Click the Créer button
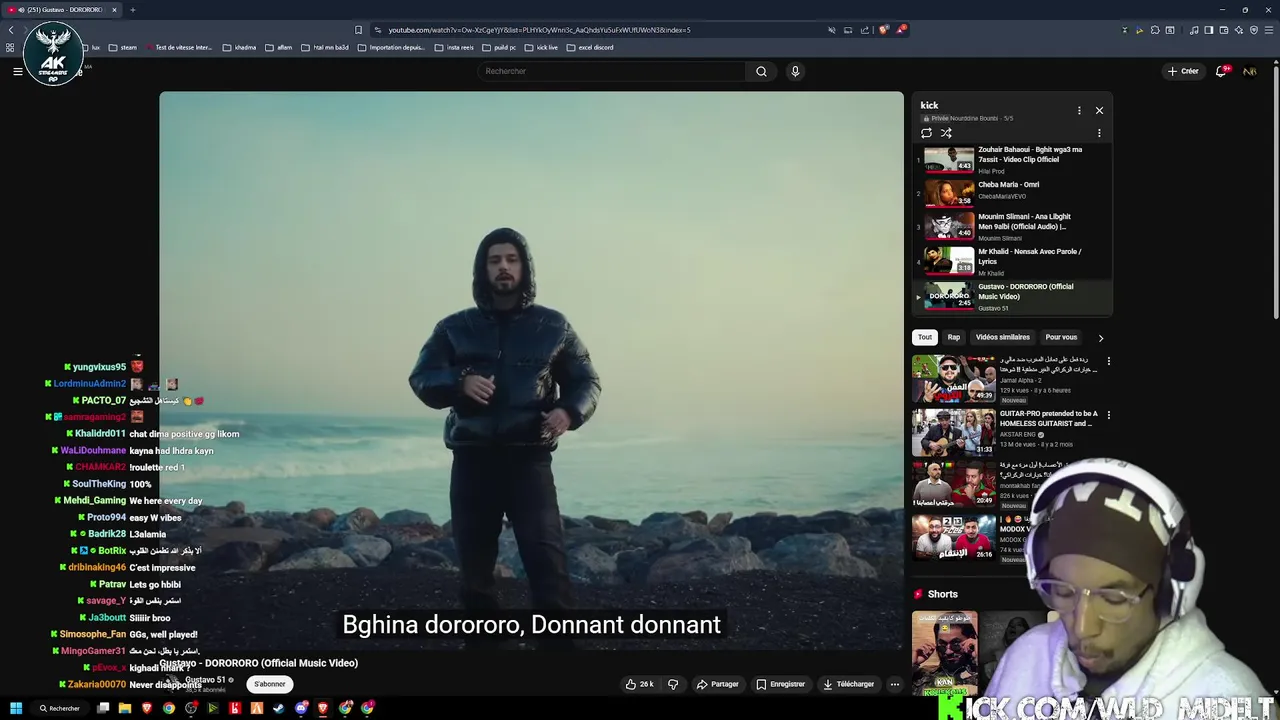 [1183, 71]
